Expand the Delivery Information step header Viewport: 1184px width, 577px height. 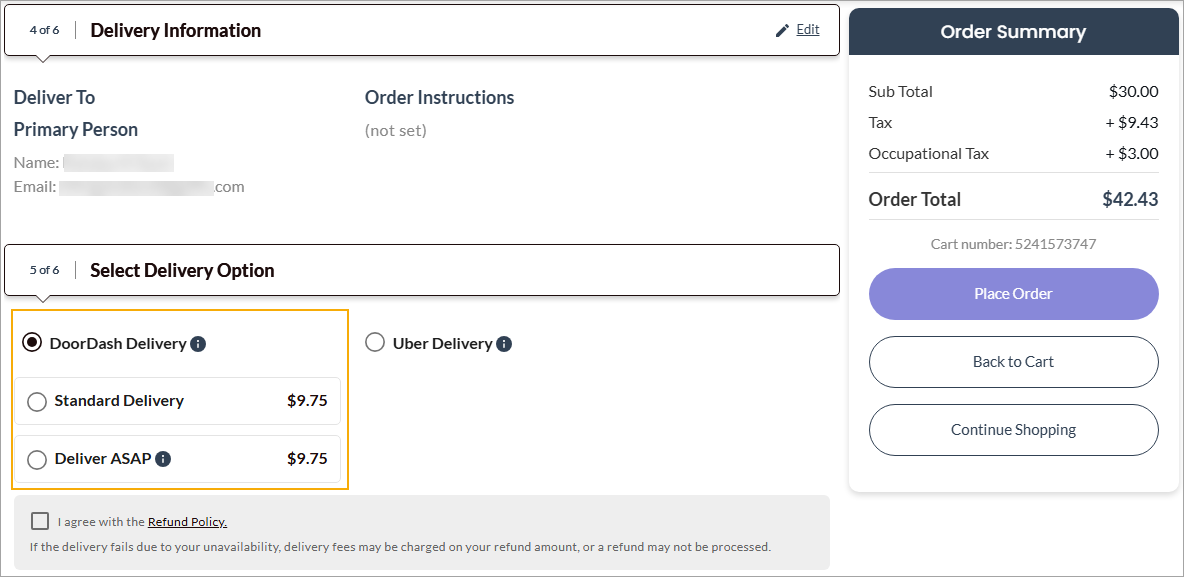click(x=175, y=31)
